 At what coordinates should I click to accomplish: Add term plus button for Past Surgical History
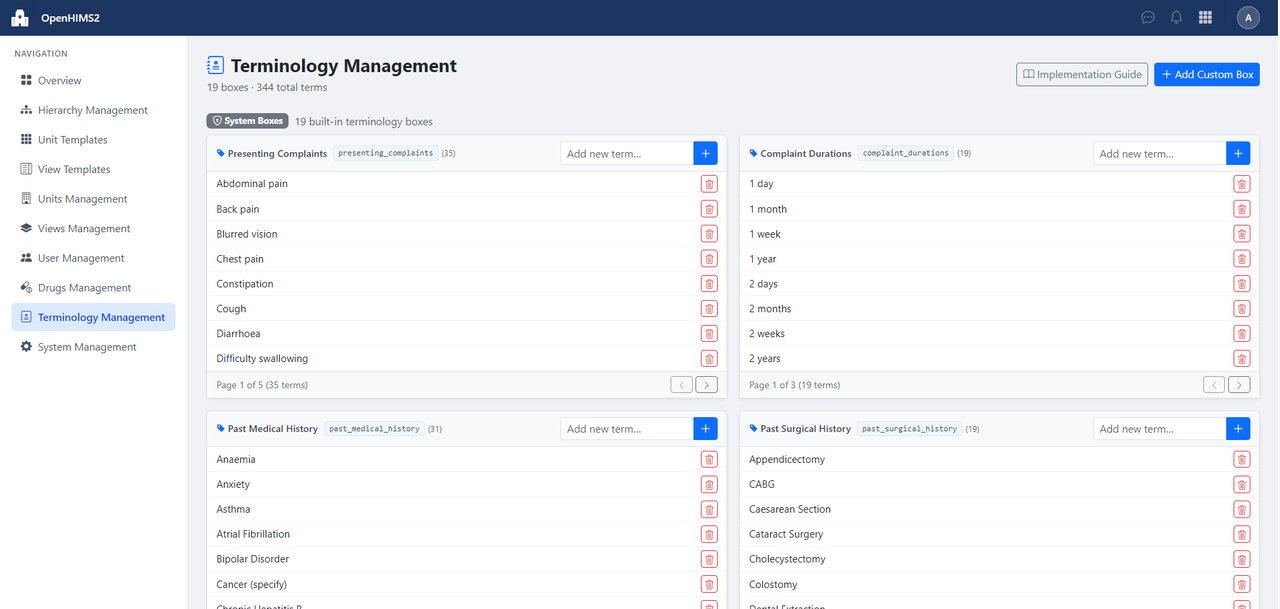(x=1238, y=428)
